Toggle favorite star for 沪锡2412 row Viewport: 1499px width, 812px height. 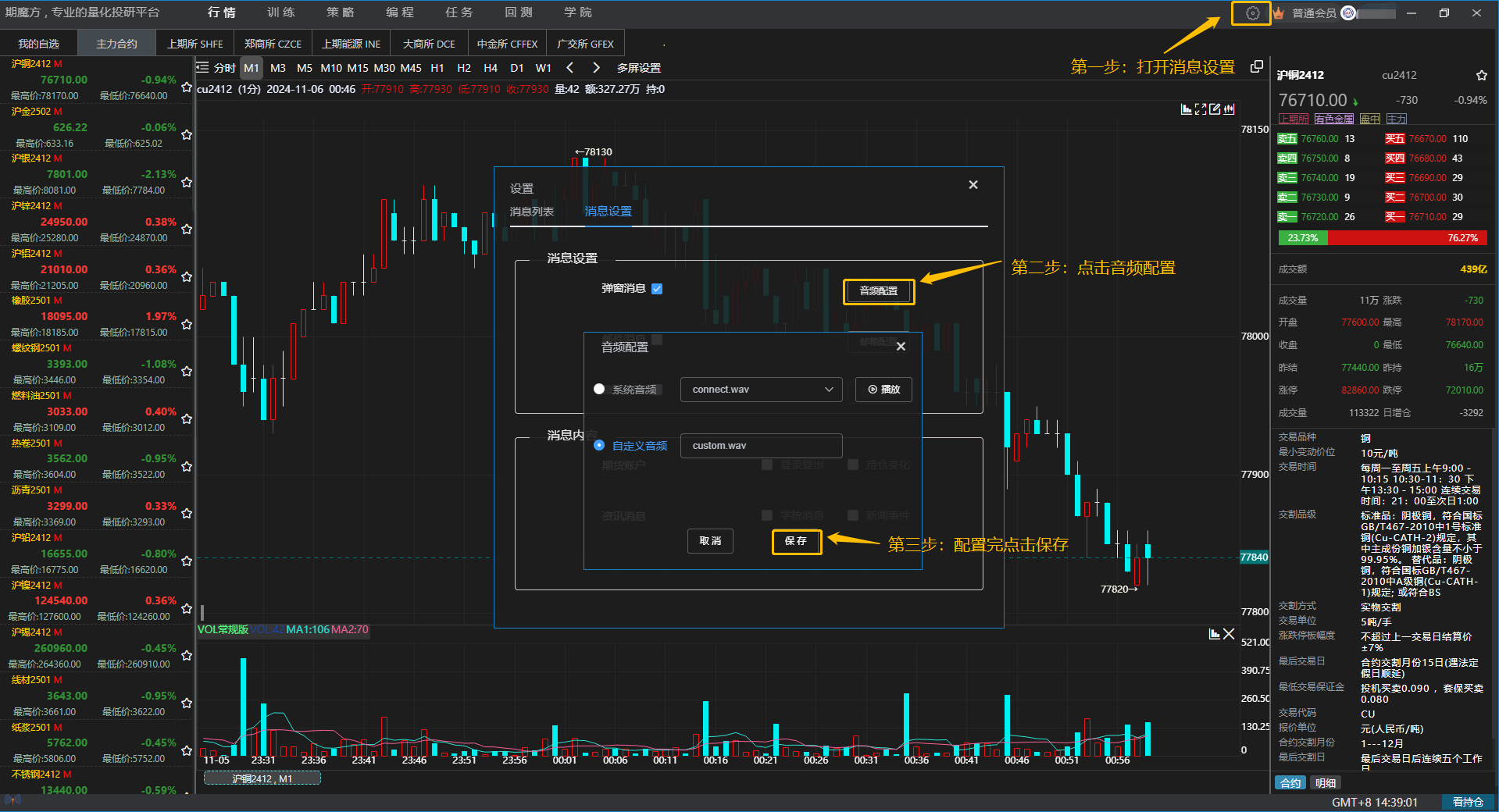pos(187,656)
